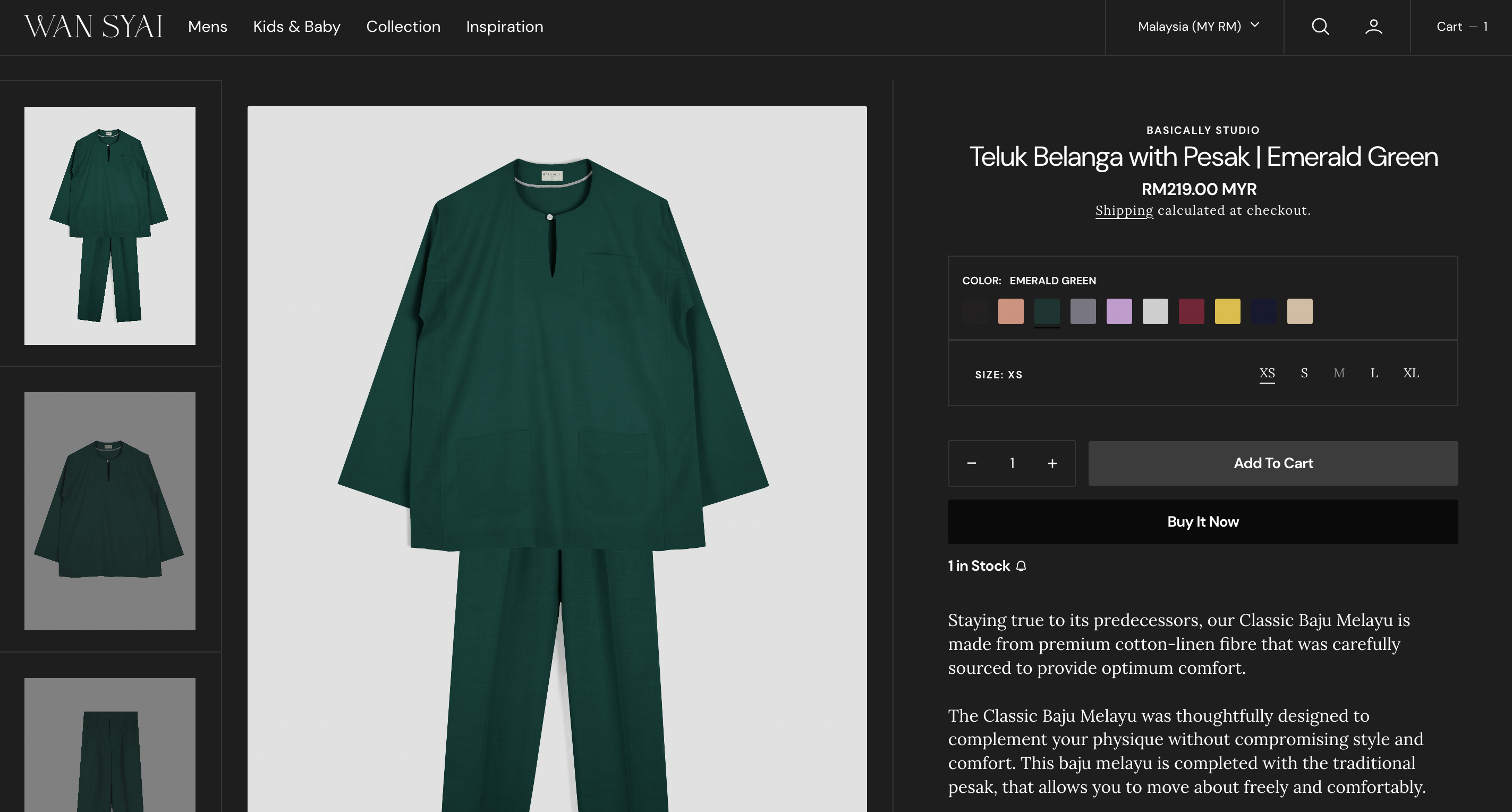Select the yellow color swatch

[x=1227, y=311]
